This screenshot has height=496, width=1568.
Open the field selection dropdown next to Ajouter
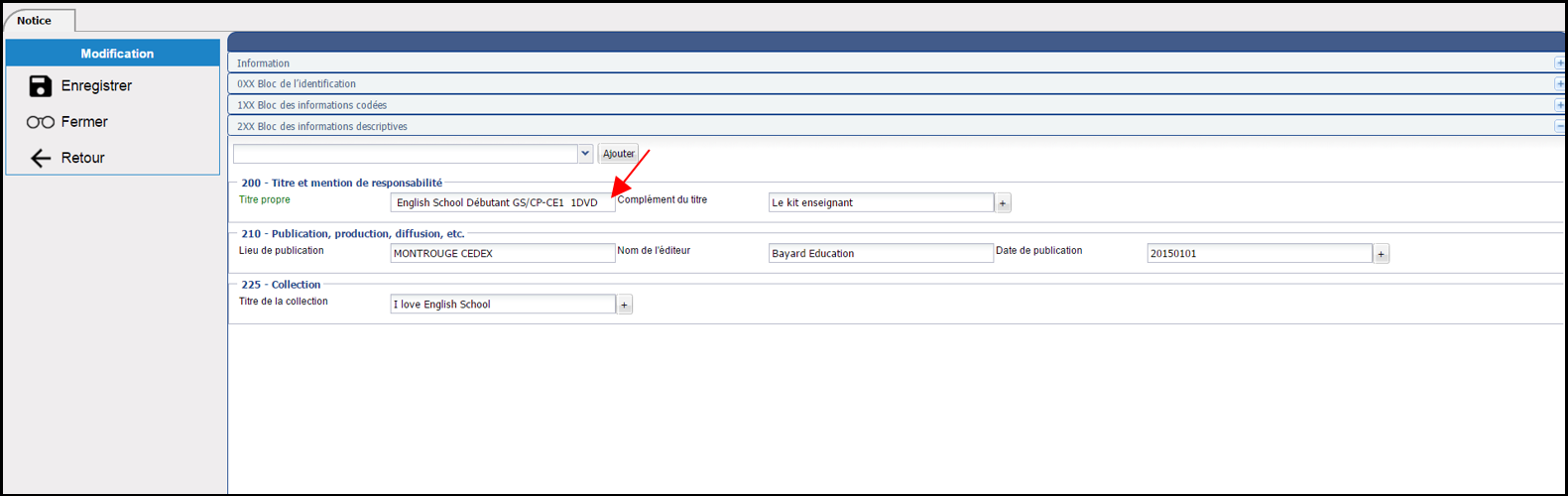pos(585,154)
